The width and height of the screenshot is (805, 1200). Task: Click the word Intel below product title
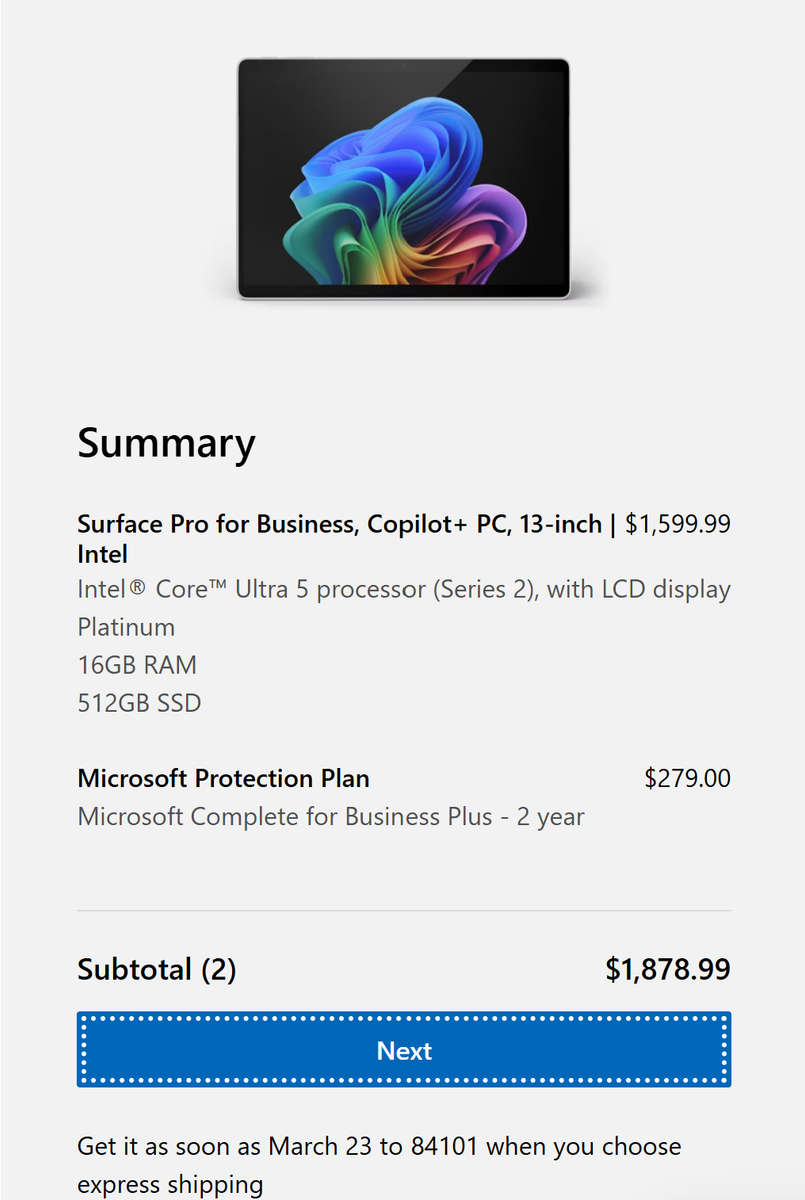(102, 554)
